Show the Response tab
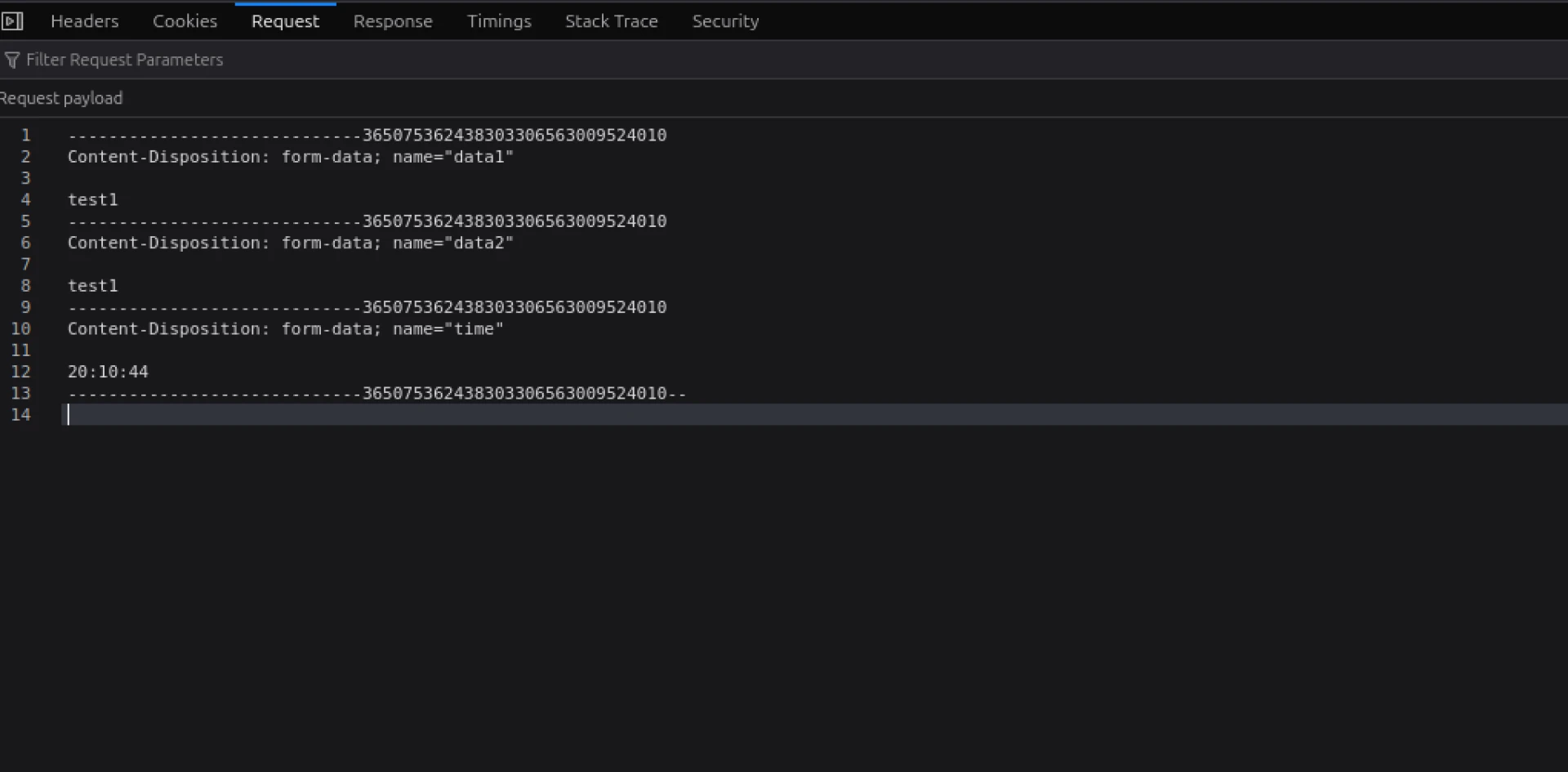 393,21
